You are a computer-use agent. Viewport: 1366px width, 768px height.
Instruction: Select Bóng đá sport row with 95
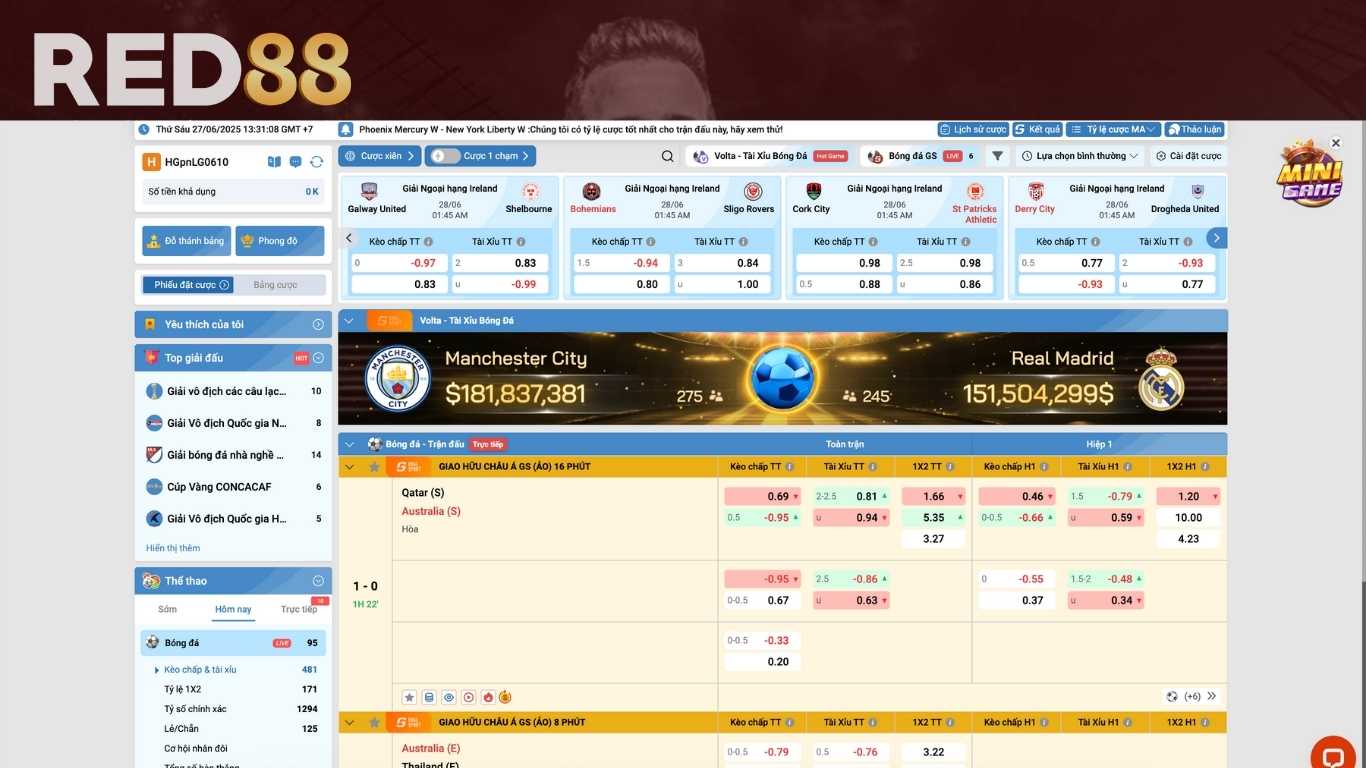pyautogui.click(x=233, y=643)
